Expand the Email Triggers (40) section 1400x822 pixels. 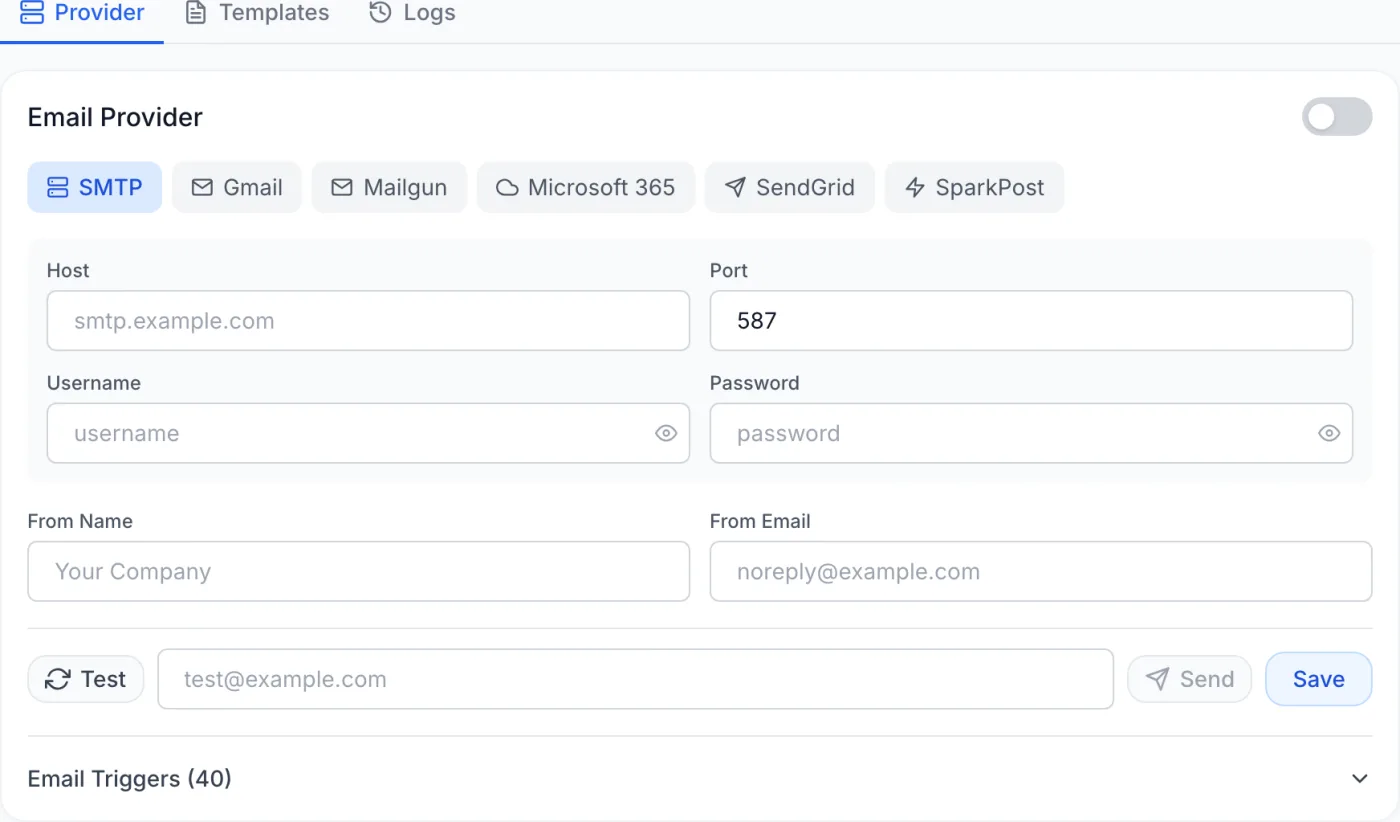point(700,779)
